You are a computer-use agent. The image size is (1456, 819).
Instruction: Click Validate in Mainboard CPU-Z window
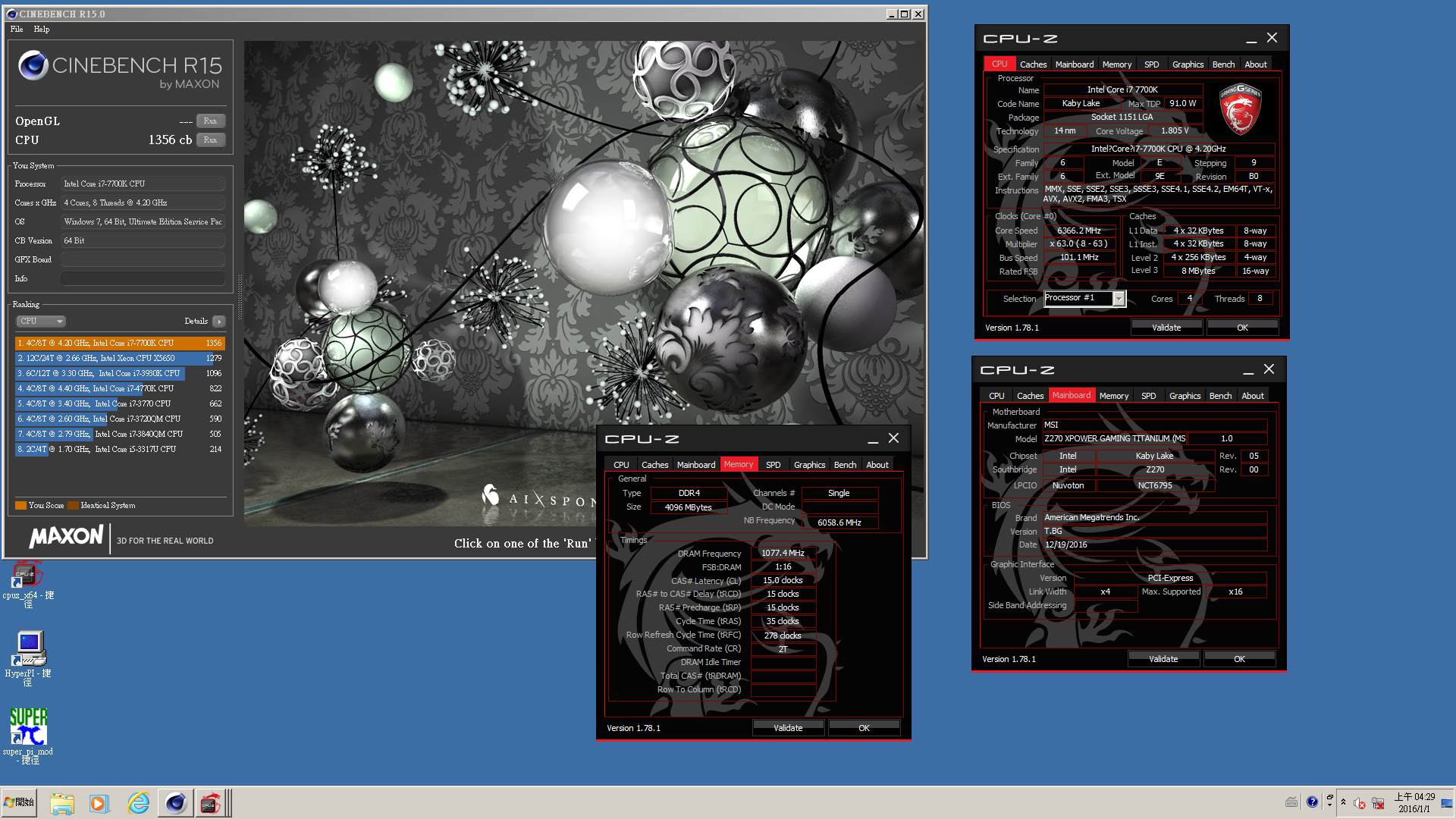1163,659
